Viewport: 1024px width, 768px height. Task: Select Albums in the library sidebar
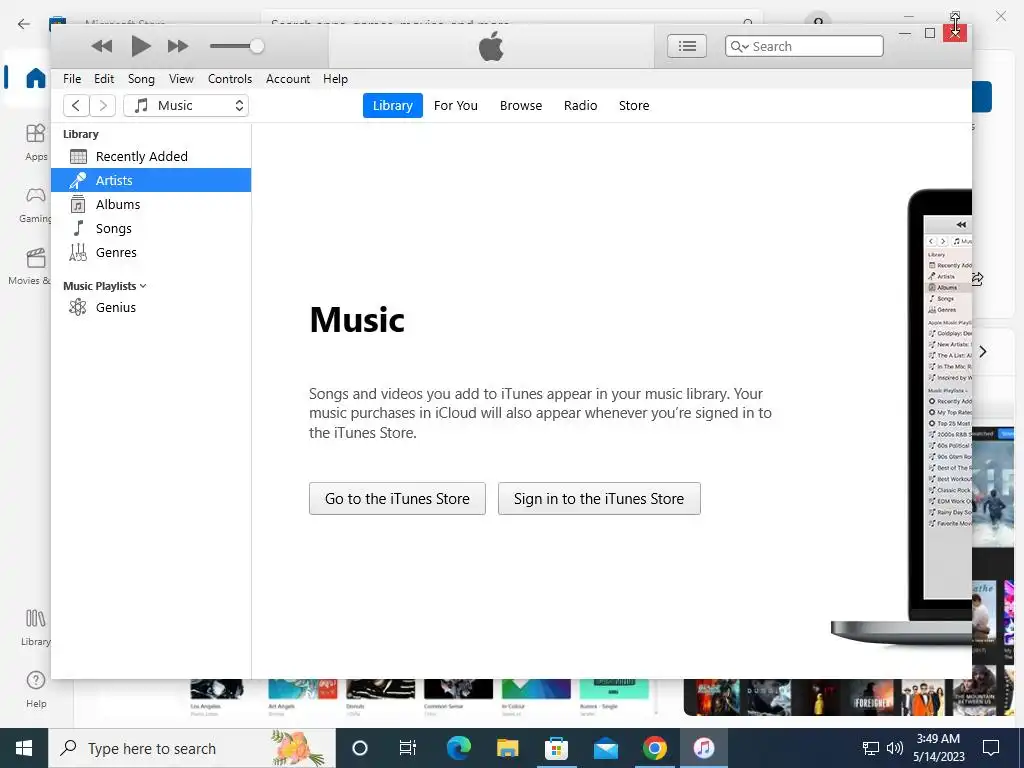pyautogui.click(x=151, y=204)
